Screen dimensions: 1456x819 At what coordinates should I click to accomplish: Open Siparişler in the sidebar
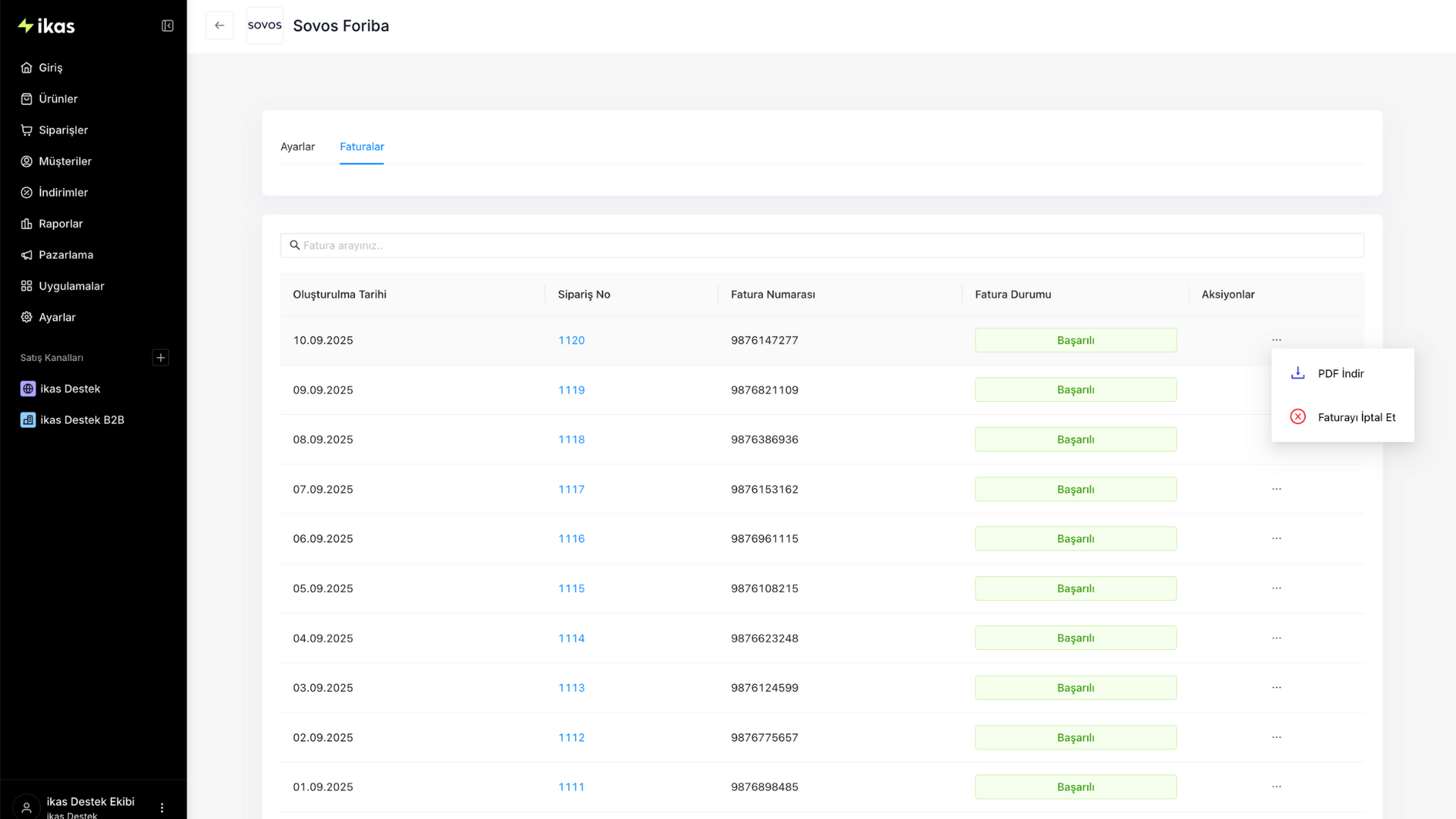[63, 130]
